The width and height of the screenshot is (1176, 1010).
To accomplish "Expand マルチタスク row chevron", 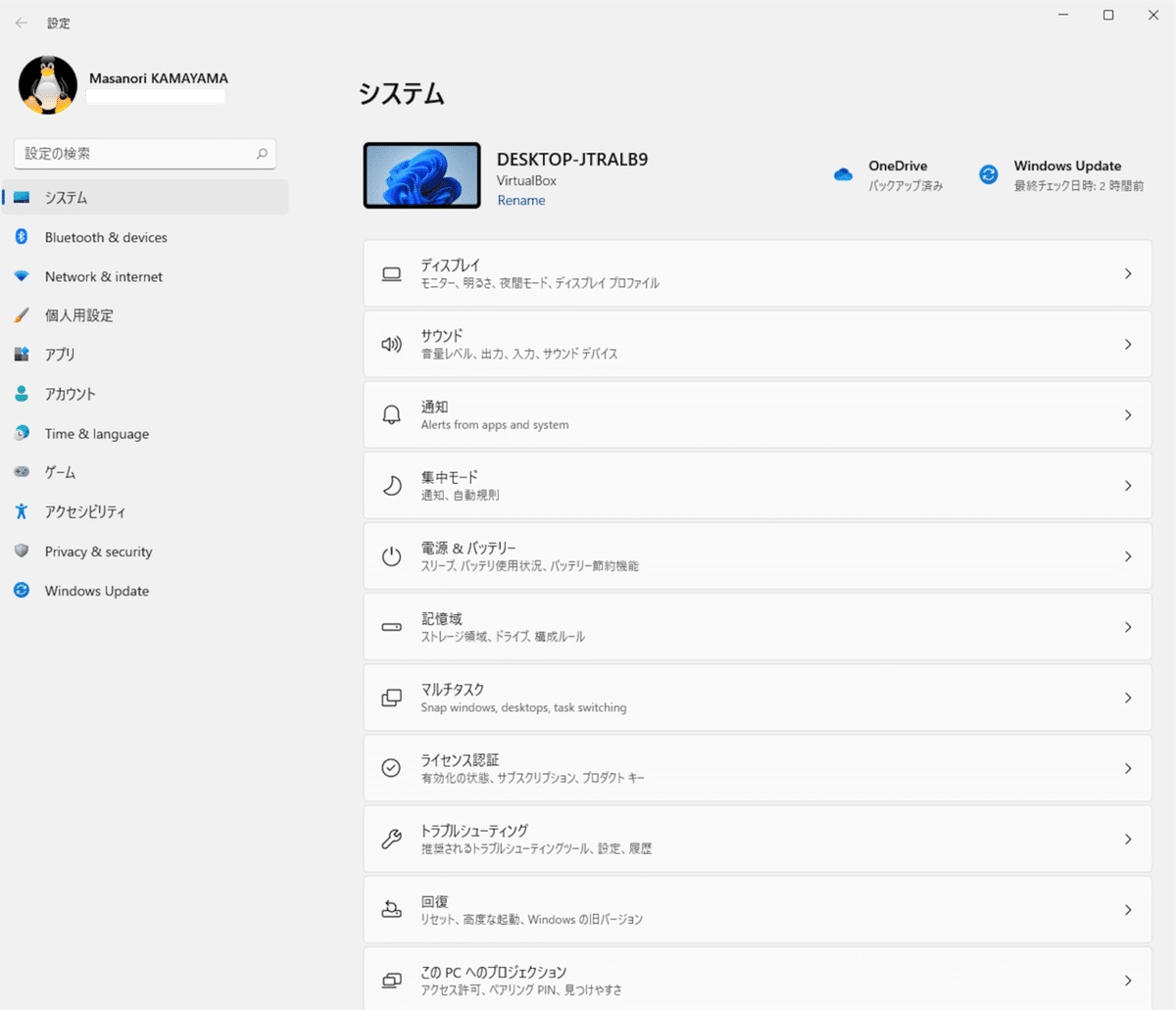I will [1128, 697].
